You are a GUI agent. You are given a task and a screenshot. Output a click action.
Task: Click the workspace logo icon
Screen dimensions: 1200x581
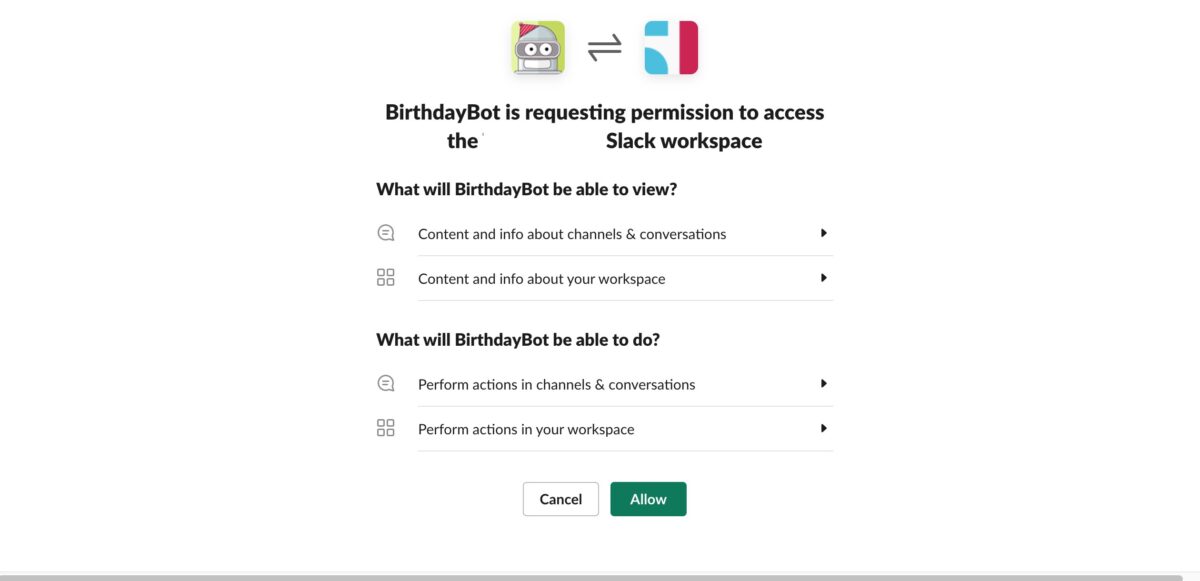click(671, 48)
